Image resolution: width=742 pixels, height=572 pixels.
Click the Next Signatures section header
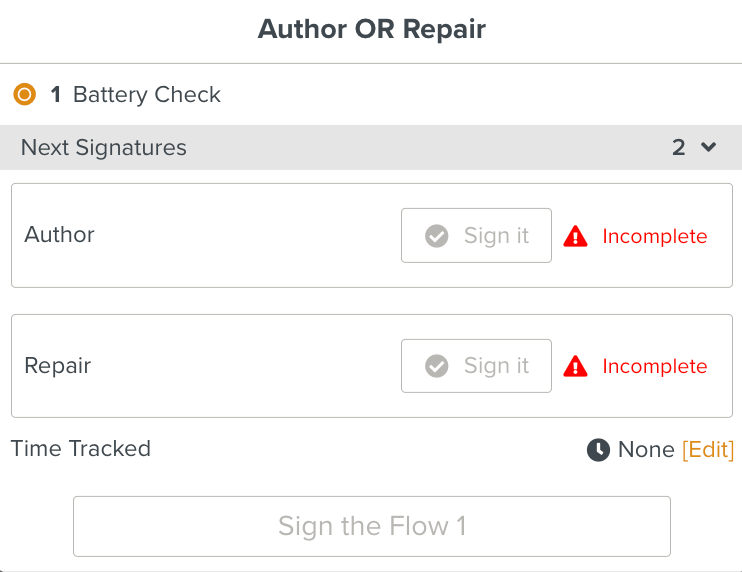[x=104, y=147]
